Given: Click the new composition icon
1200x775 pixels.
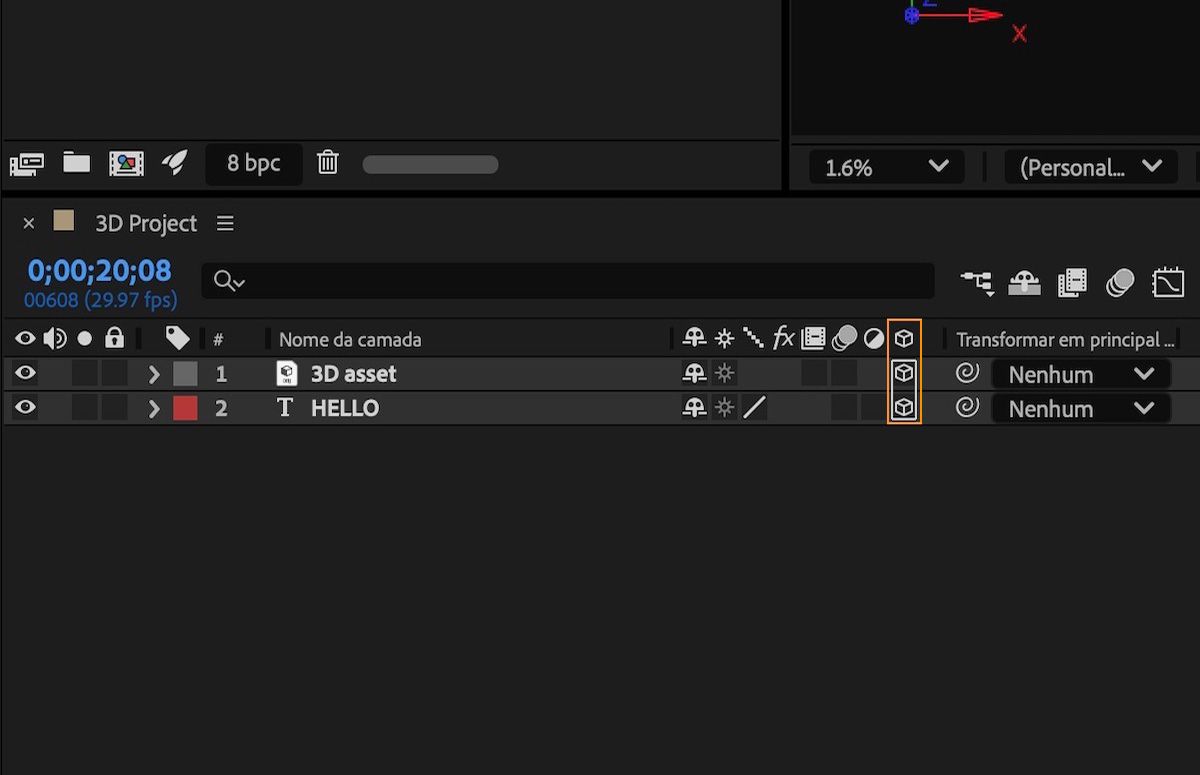Looking at the screenshot, I should pos(126,163).
